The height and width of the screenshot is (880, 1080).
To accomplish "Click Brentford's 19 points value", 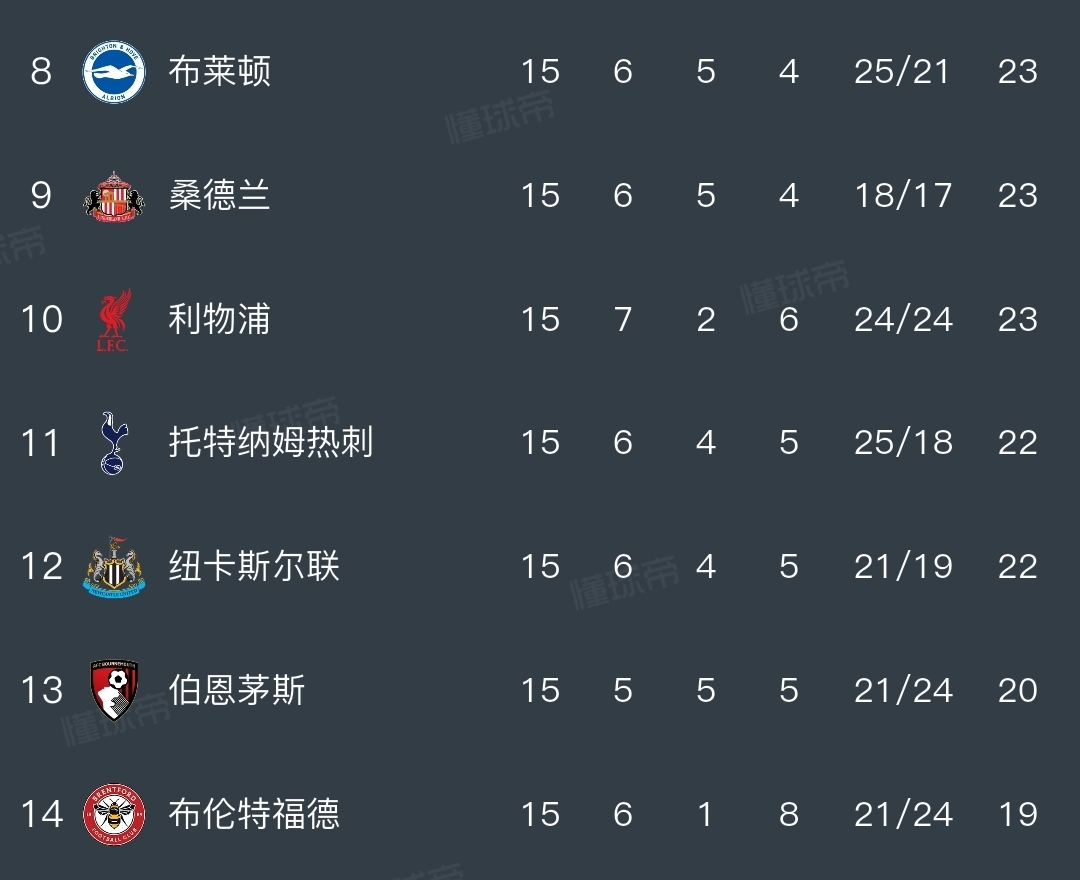I will [1017, 814].
